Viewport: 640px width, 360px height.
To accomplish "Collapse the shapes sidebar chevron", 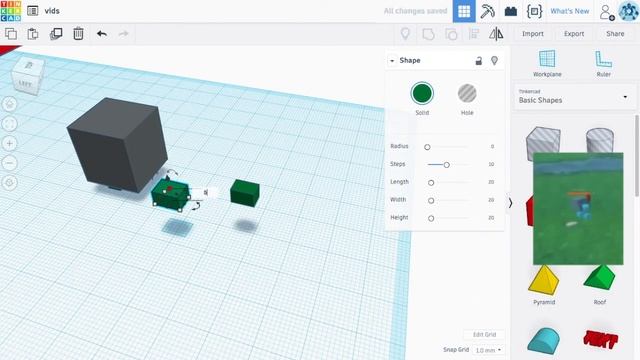I will [x=510, y=203].
